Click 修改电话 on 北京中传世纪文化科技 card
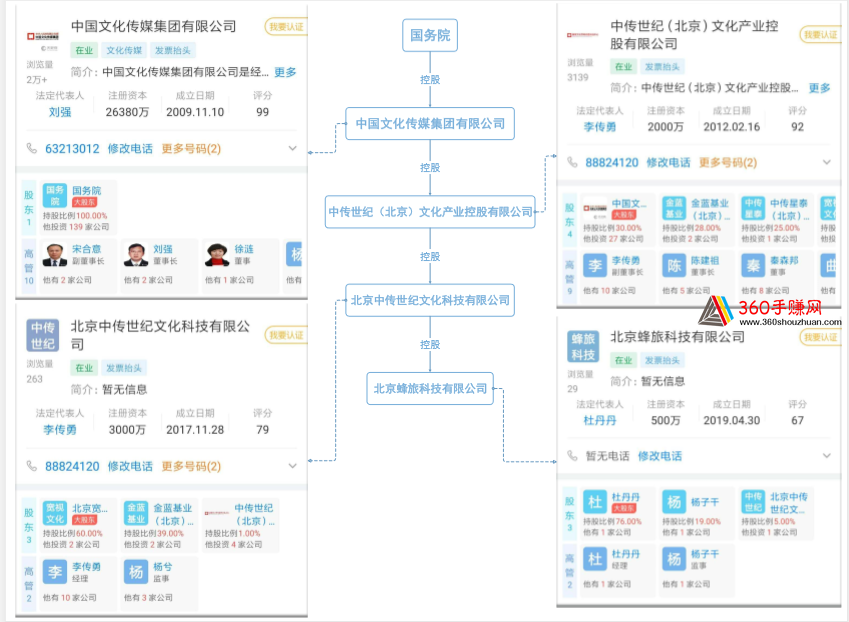The height and width of the screenshot is (622, 849). pos(130,467)
